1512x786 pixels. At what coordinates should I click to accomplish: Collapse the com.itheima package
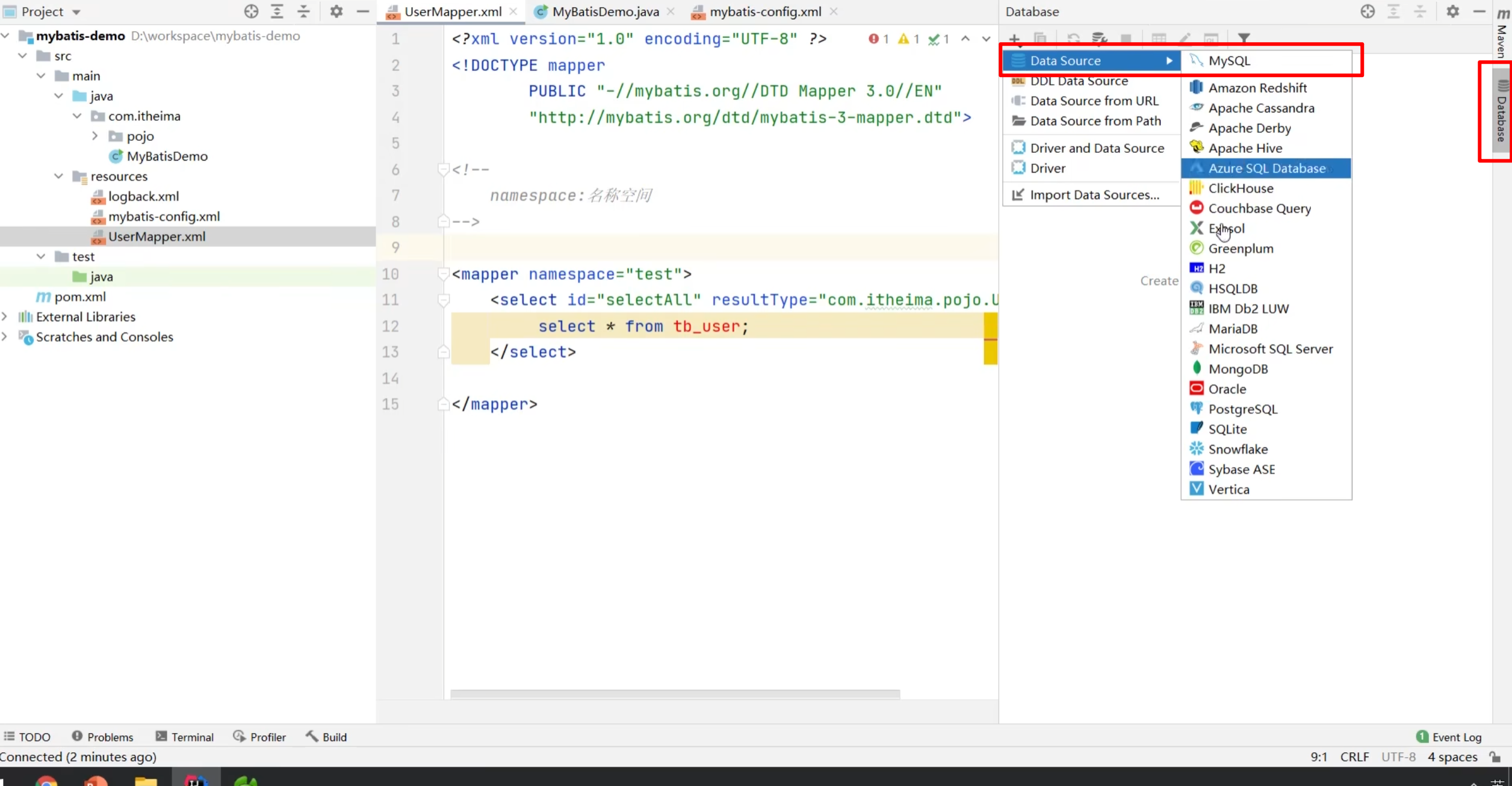coord(77,116)
